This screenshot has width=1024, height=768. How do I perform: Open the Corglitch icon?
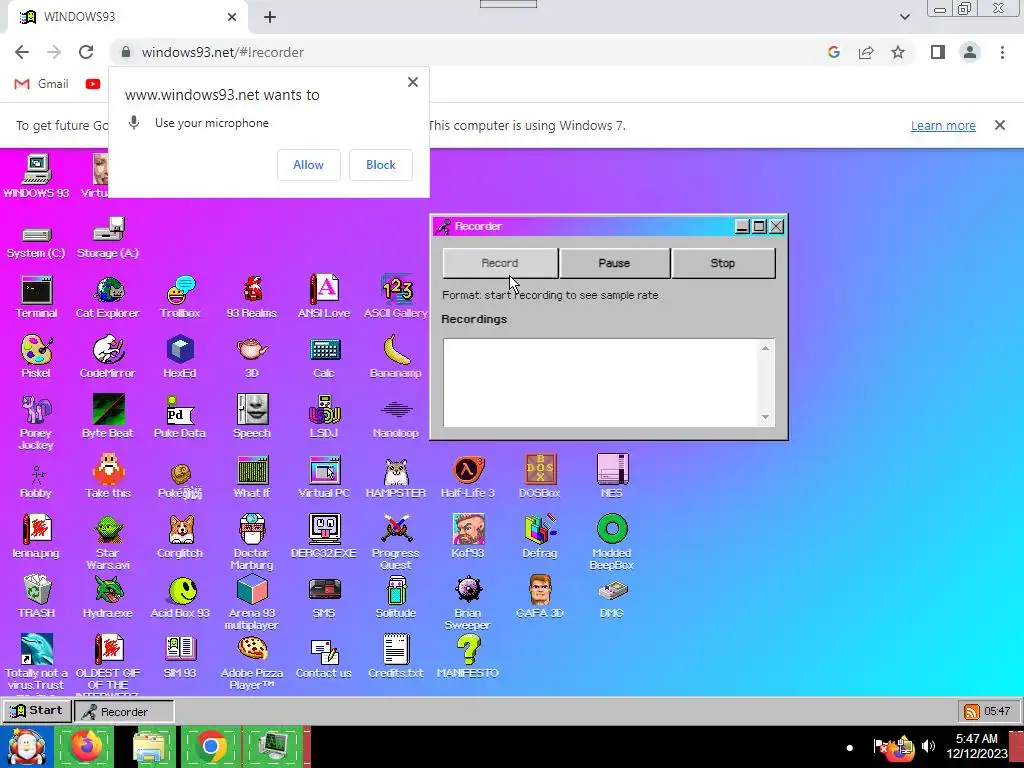coord(180,536)
